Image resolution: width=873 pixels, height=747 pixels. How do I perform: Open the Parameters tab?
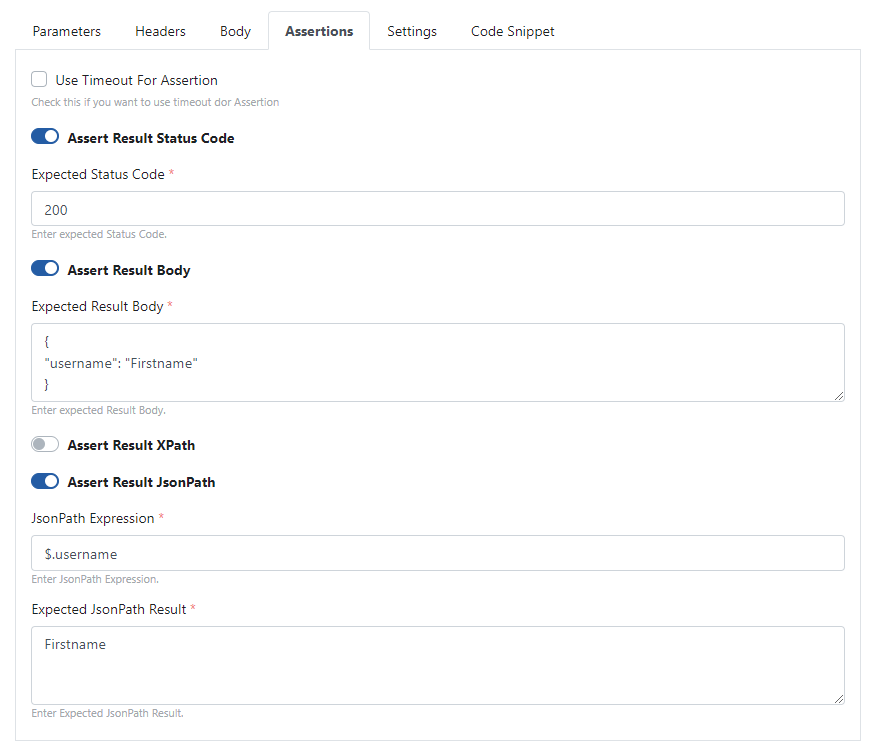(x=66, y=31)
